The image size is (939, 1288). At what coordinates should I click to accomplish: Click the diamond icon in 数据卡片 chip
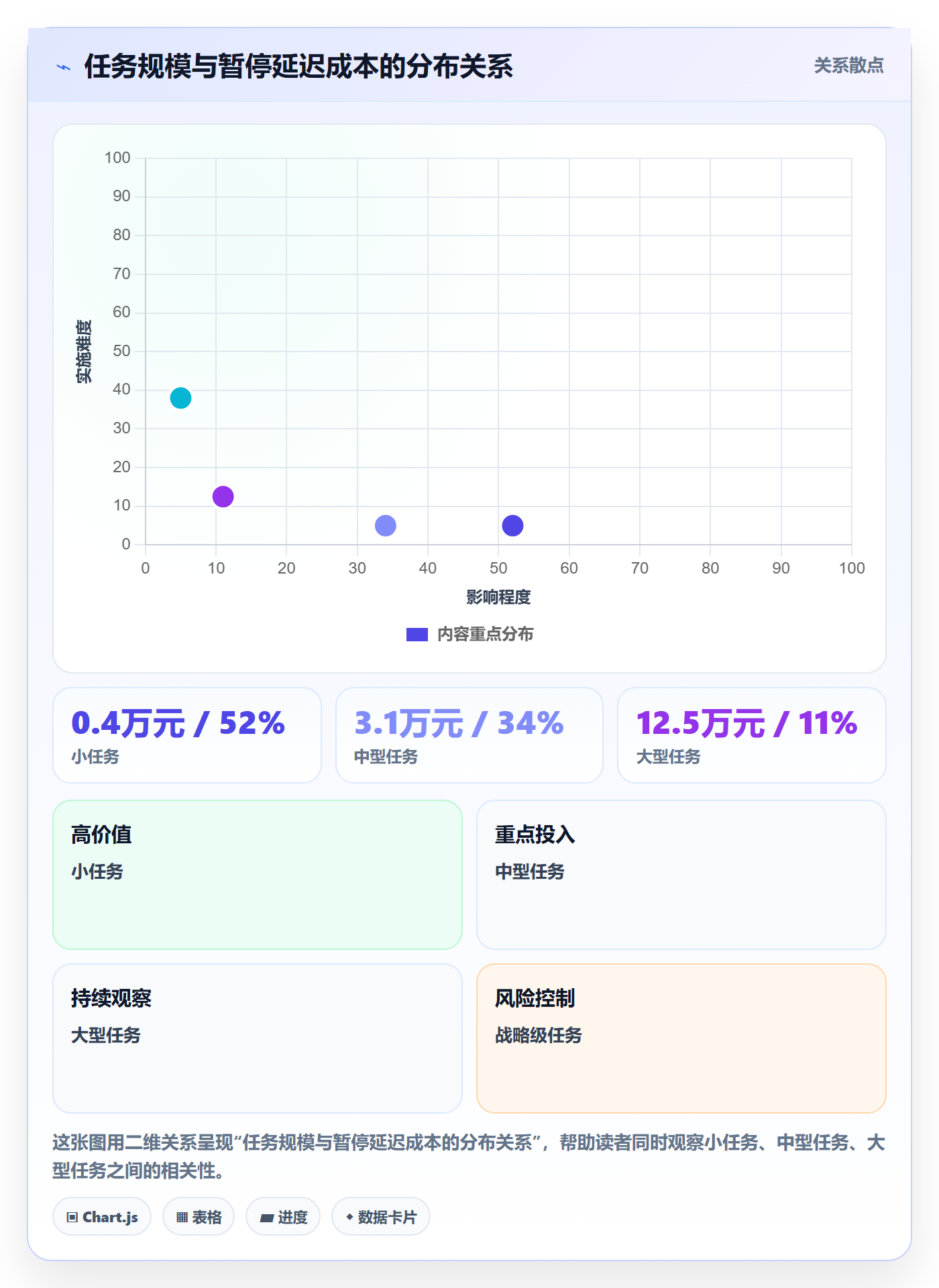349,1217
